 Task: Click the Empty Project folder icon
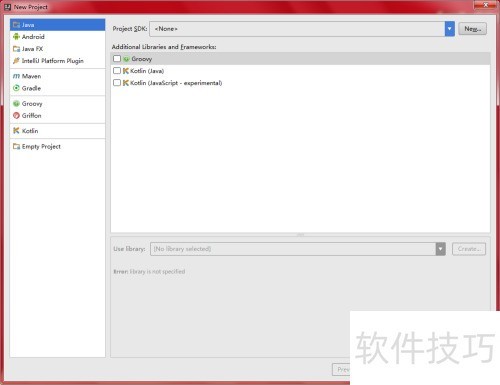(x=16, y=146)
